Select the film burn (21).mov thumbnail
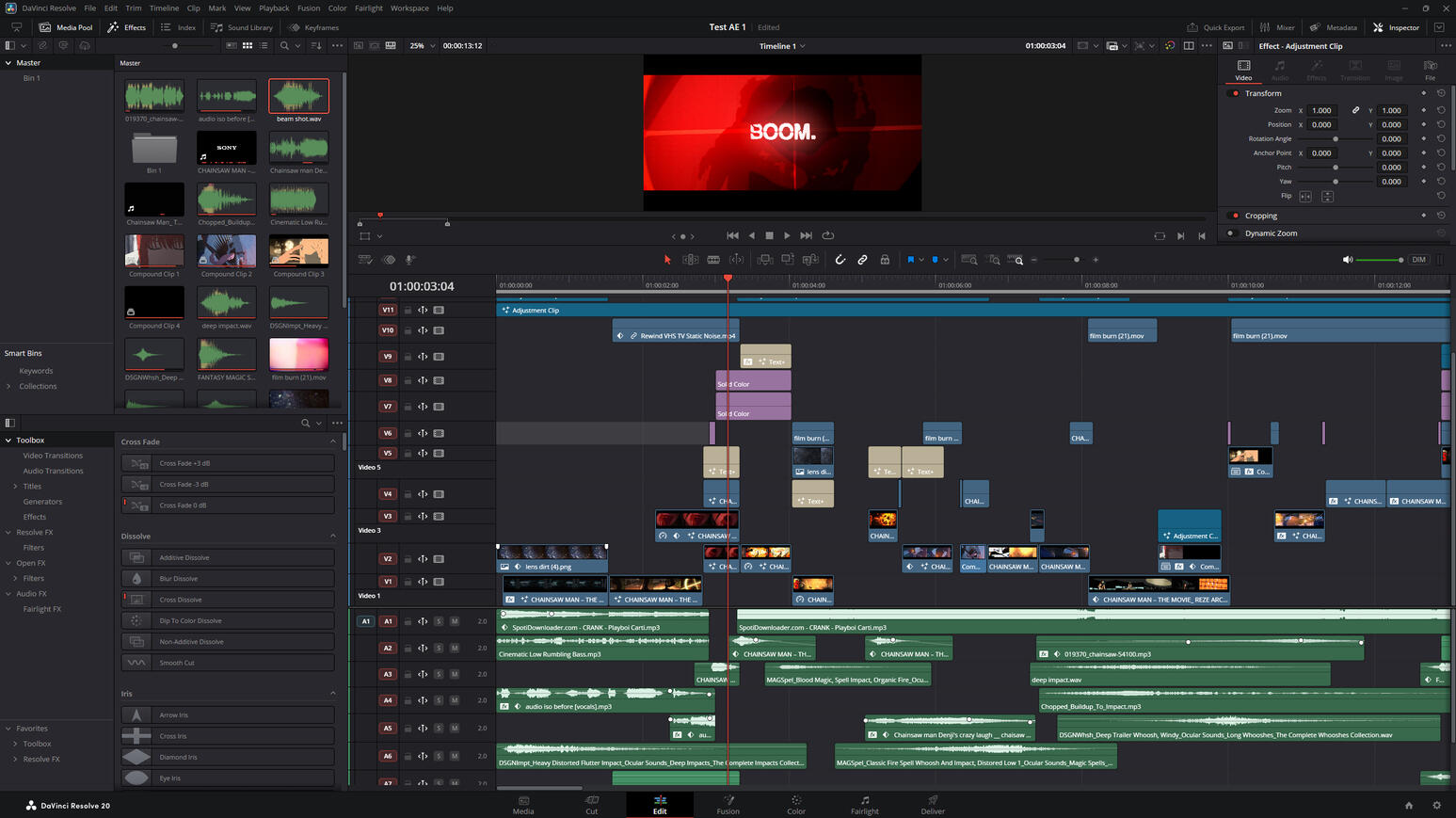Screen dimensions: 1456x818 point(299,354)
